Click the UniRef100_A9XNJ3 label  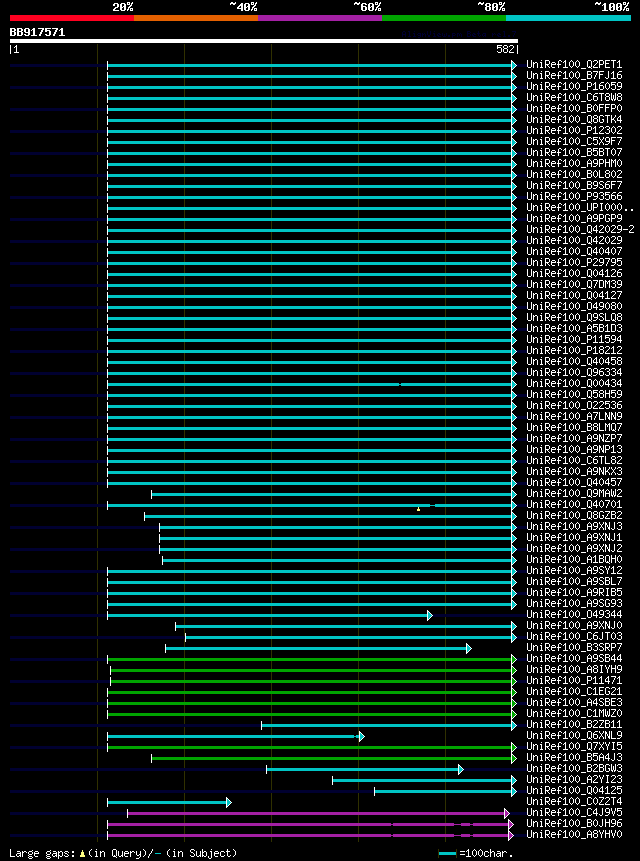tap(574, 526)
